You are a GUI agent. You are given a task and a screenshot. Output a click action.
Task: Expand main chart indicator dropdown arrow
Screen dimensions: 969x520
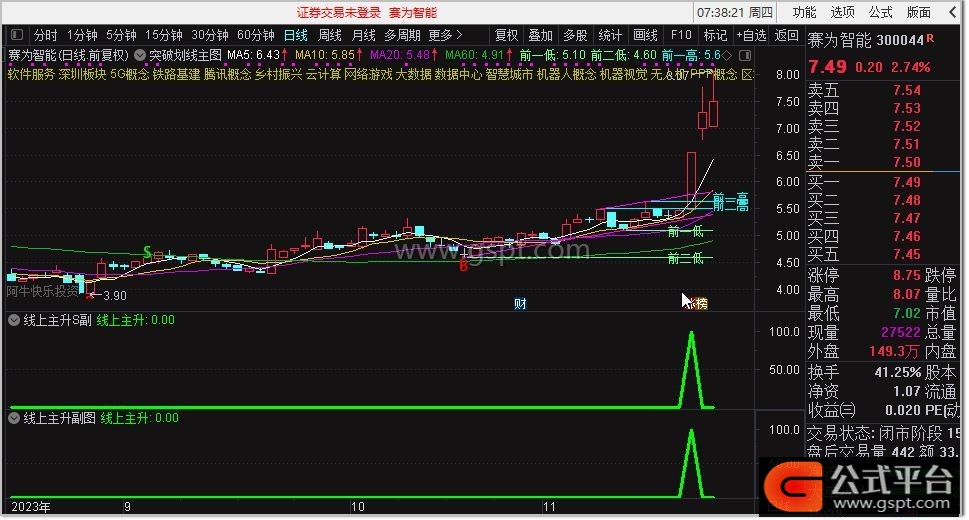tap(140, 55)
